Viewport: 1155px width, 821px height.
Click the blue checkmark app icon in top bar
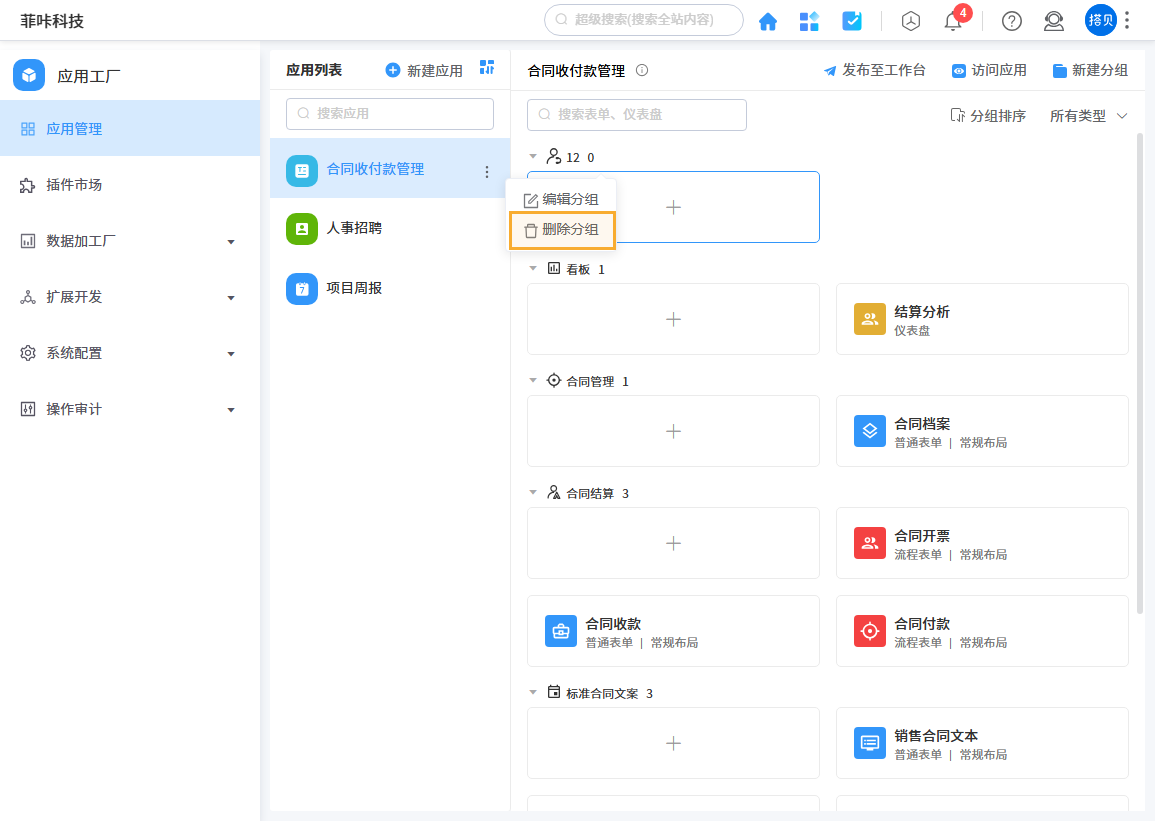[853, 20]
